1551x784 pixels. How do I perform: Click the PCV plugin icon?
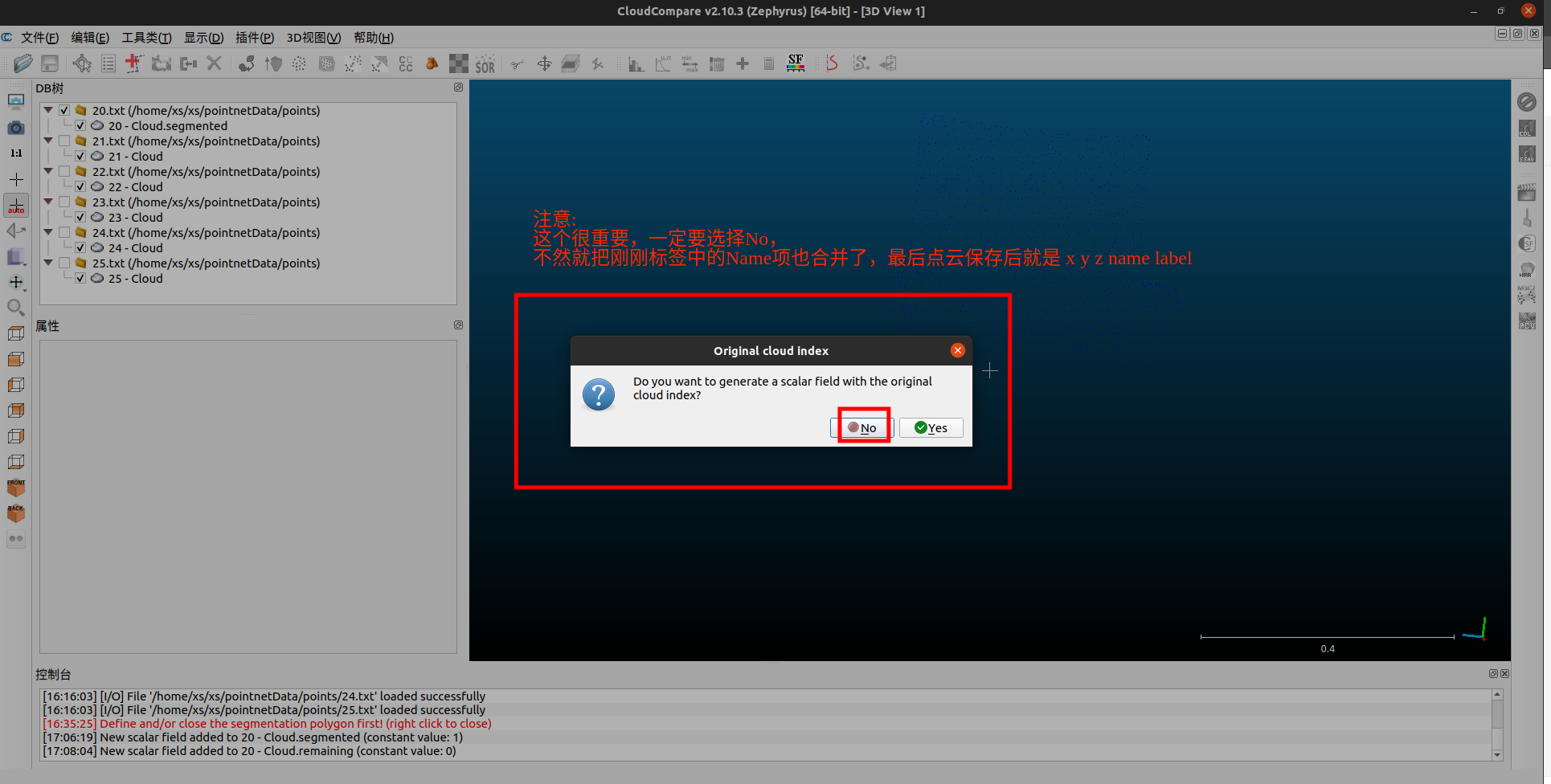click(x=1527, y=321)
